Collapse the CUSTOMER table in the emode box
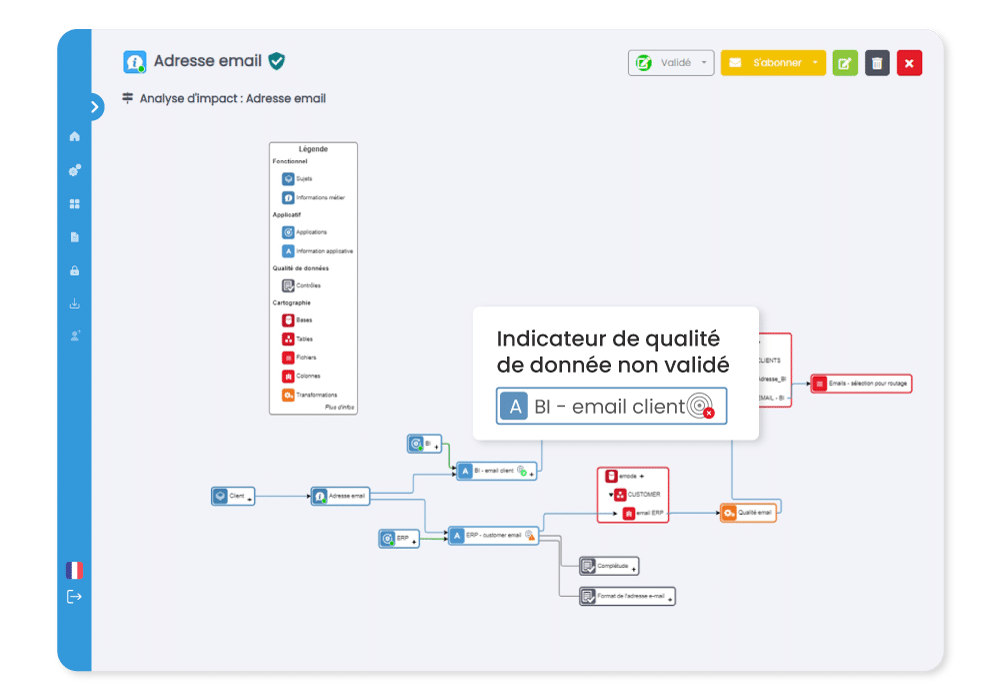The image size is (1000, 698). pyautogui.click(x=610, y=494)
